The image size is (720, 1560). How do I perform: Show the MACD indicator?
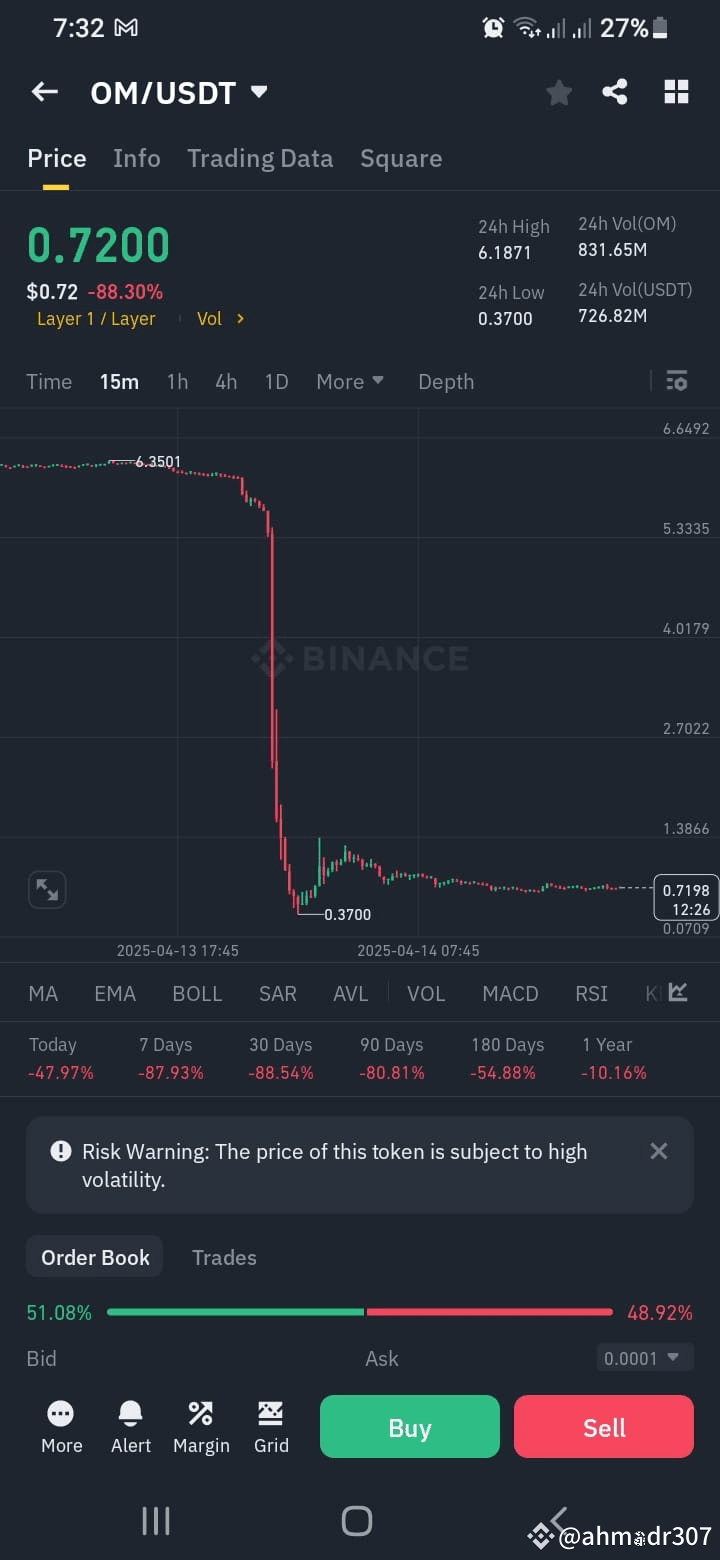[x=510, y=993]
